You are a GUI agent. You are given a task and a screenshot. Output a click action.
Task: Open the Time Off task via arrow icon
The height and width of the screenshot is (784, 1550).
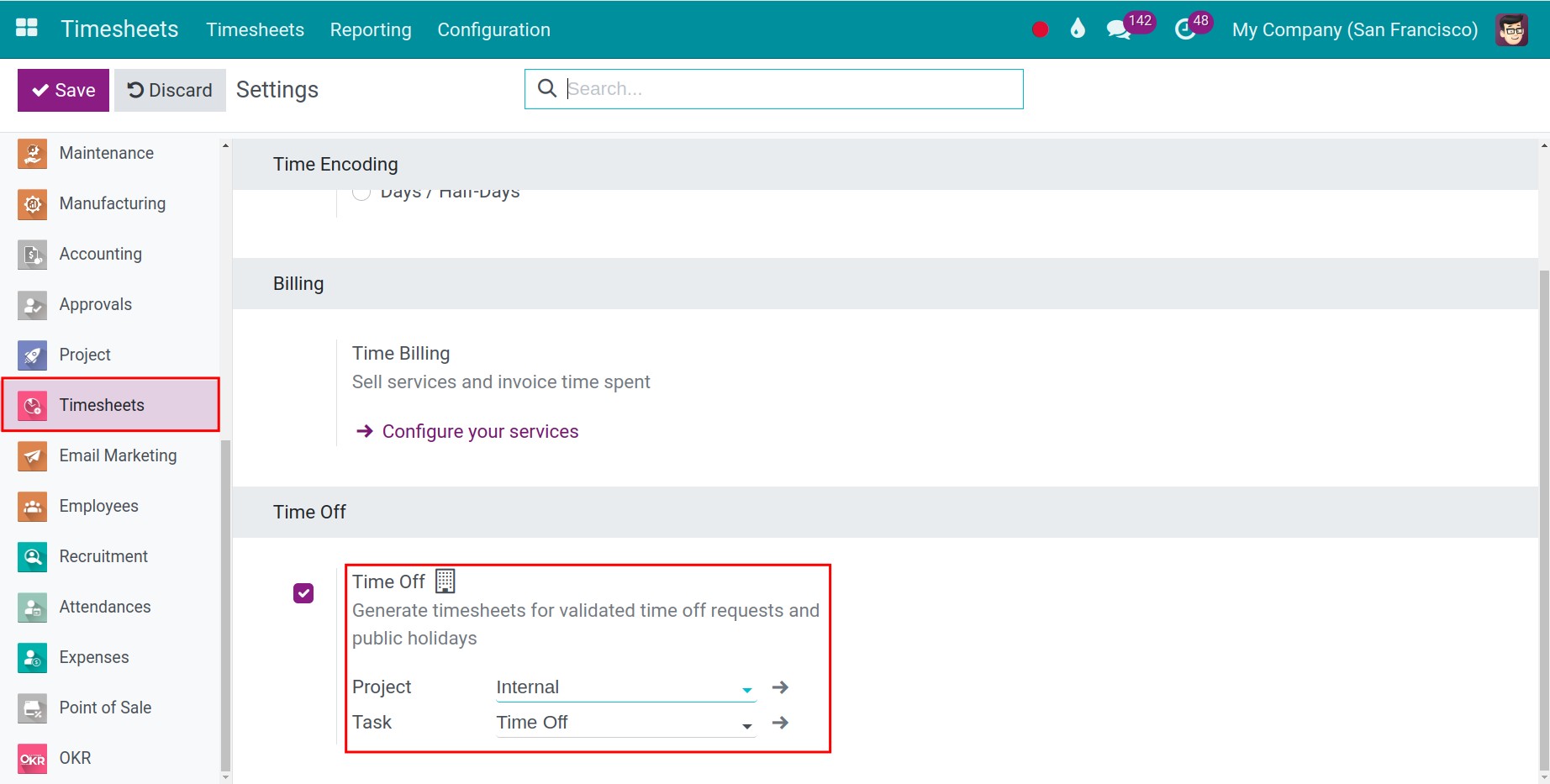click(x=780, y=723)
